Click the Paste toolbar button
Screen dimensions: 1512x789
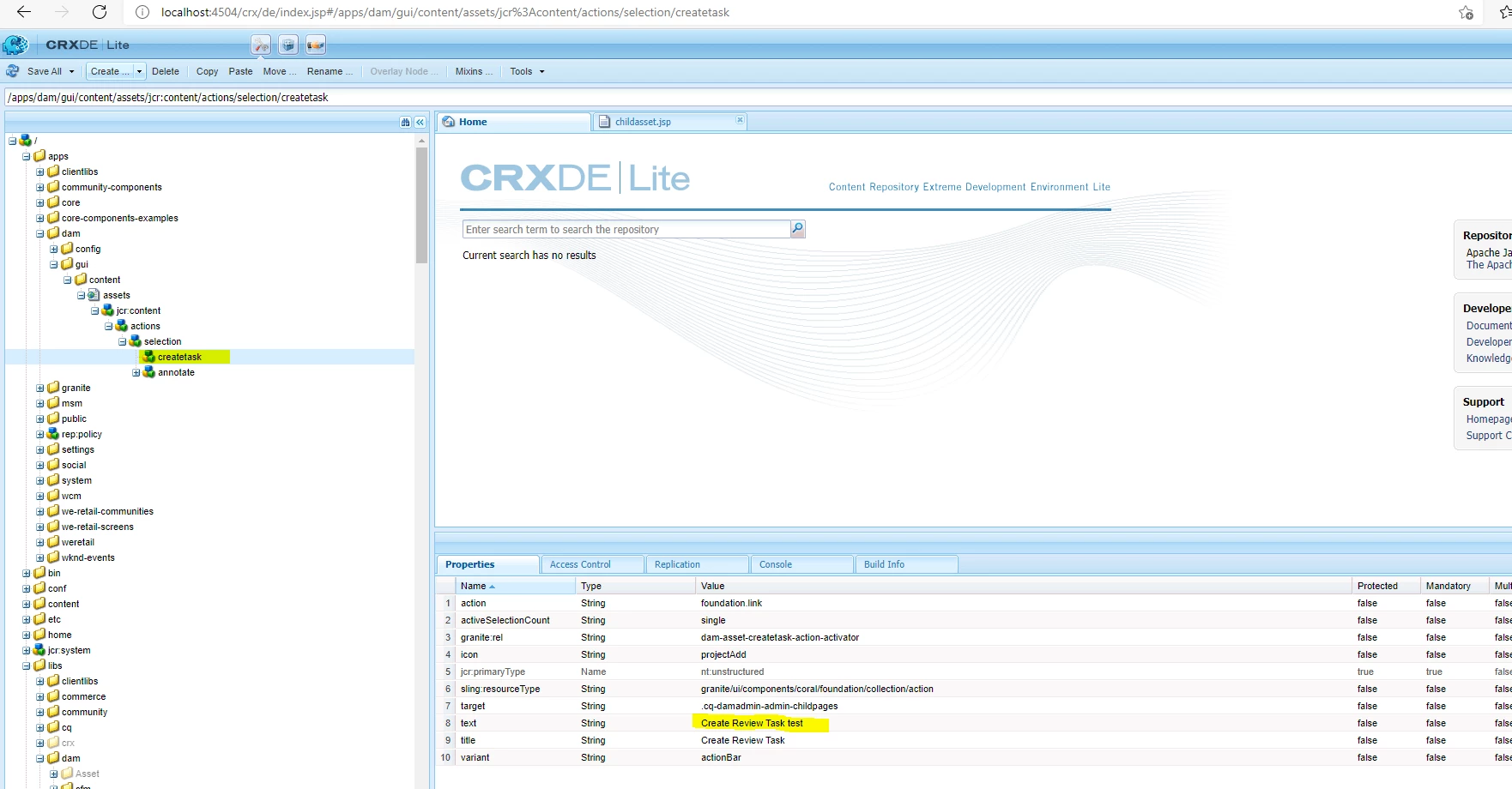coord(240,71)
